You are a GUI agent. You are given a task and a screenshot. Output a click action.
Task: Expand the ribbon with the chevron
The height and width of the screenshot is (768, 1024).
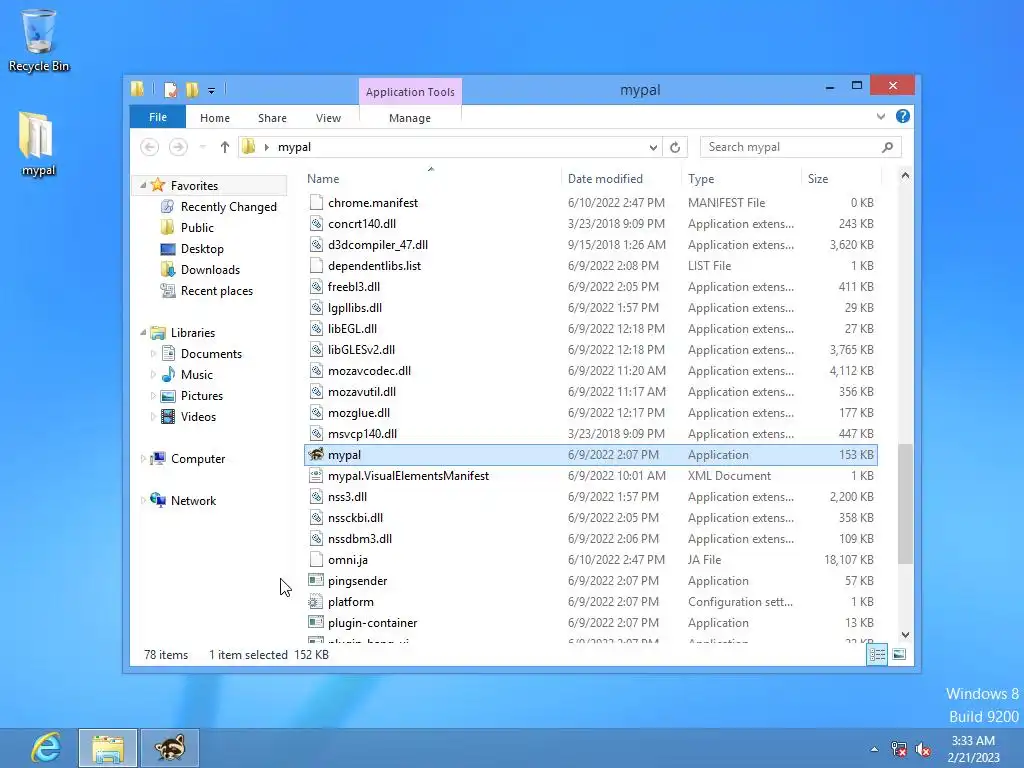[x=881, y=116]
